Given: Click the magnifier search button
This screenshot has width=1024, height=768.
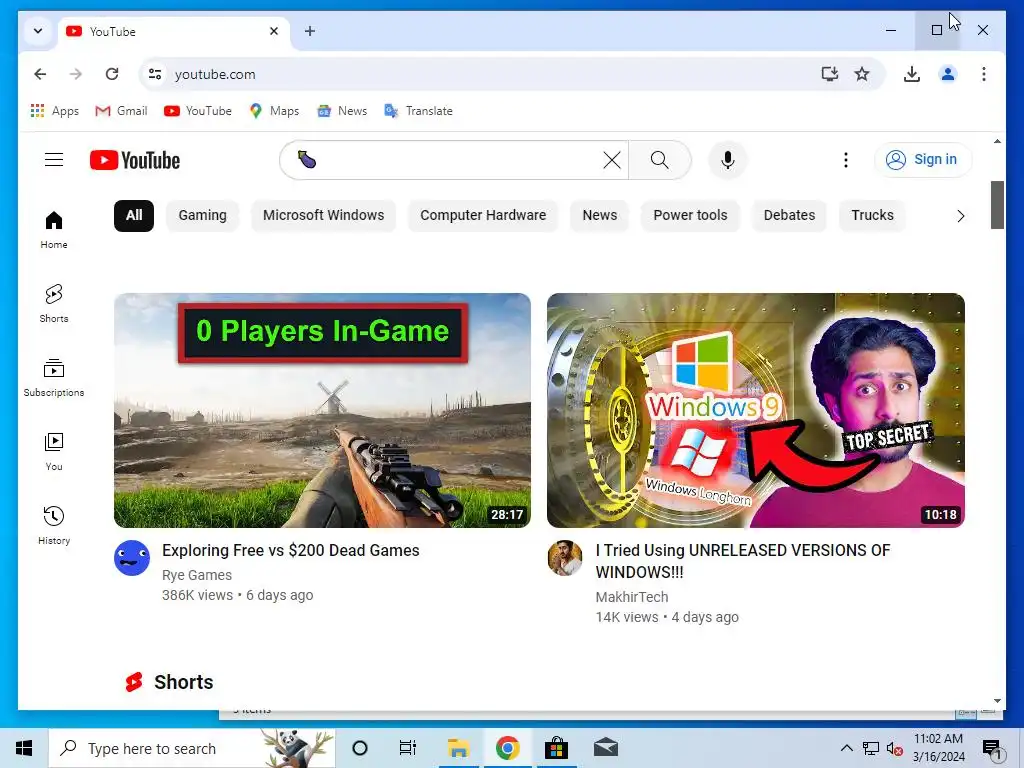Looking at the screenshot, I should (x=660, y=160).
